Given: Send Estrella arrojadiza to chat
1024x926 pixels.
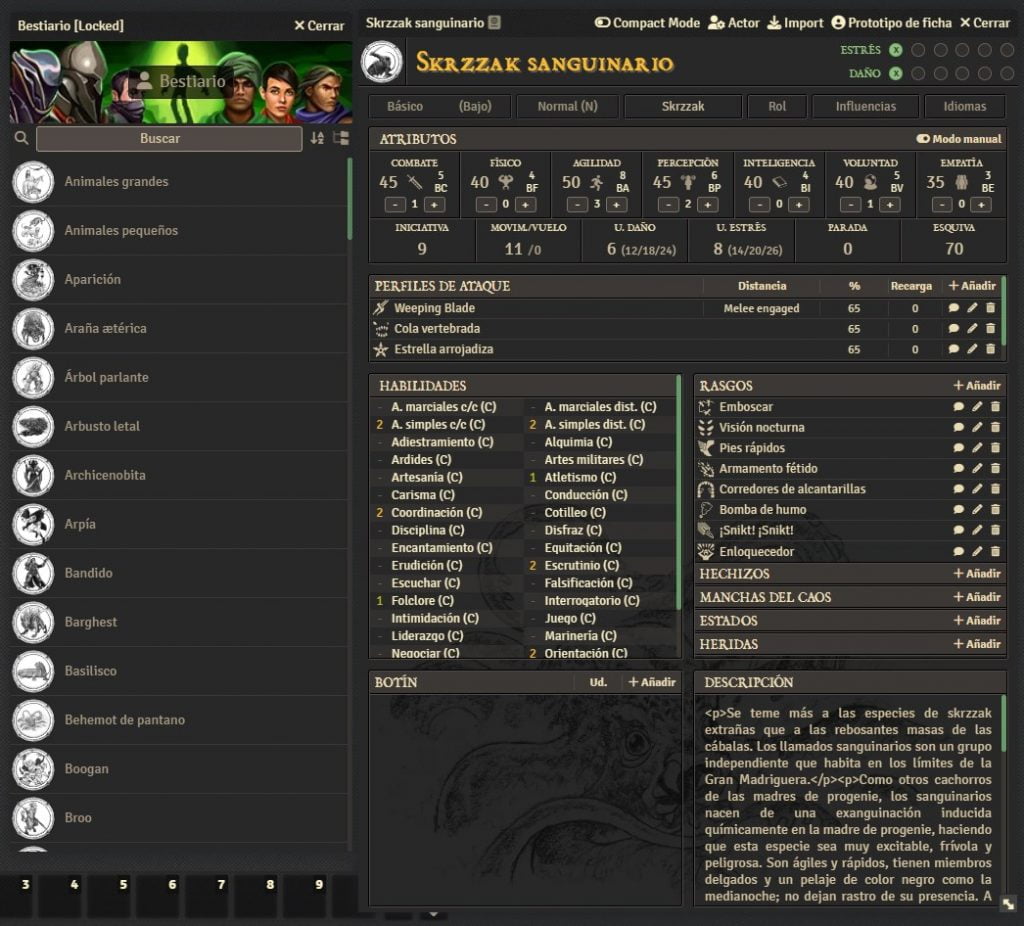Looking at the screenshot, I should coord(954,350).
